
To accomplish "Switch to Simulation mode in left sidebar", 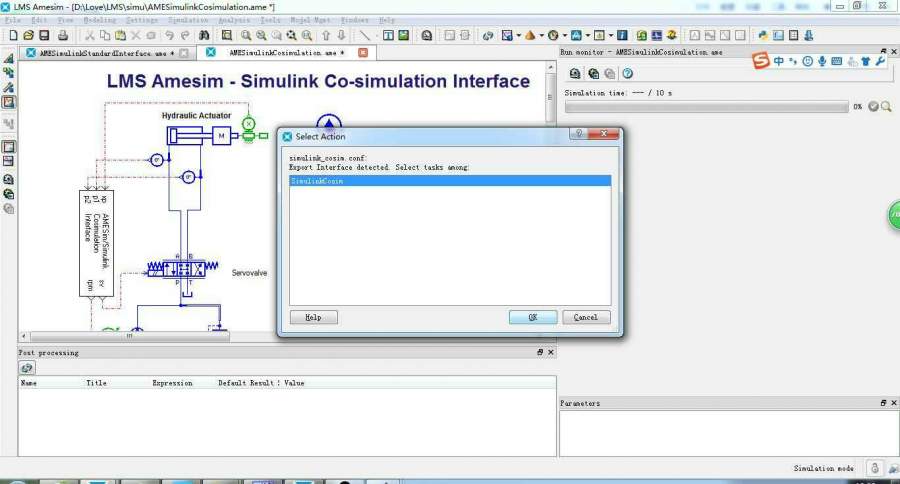I will point(9,102).
